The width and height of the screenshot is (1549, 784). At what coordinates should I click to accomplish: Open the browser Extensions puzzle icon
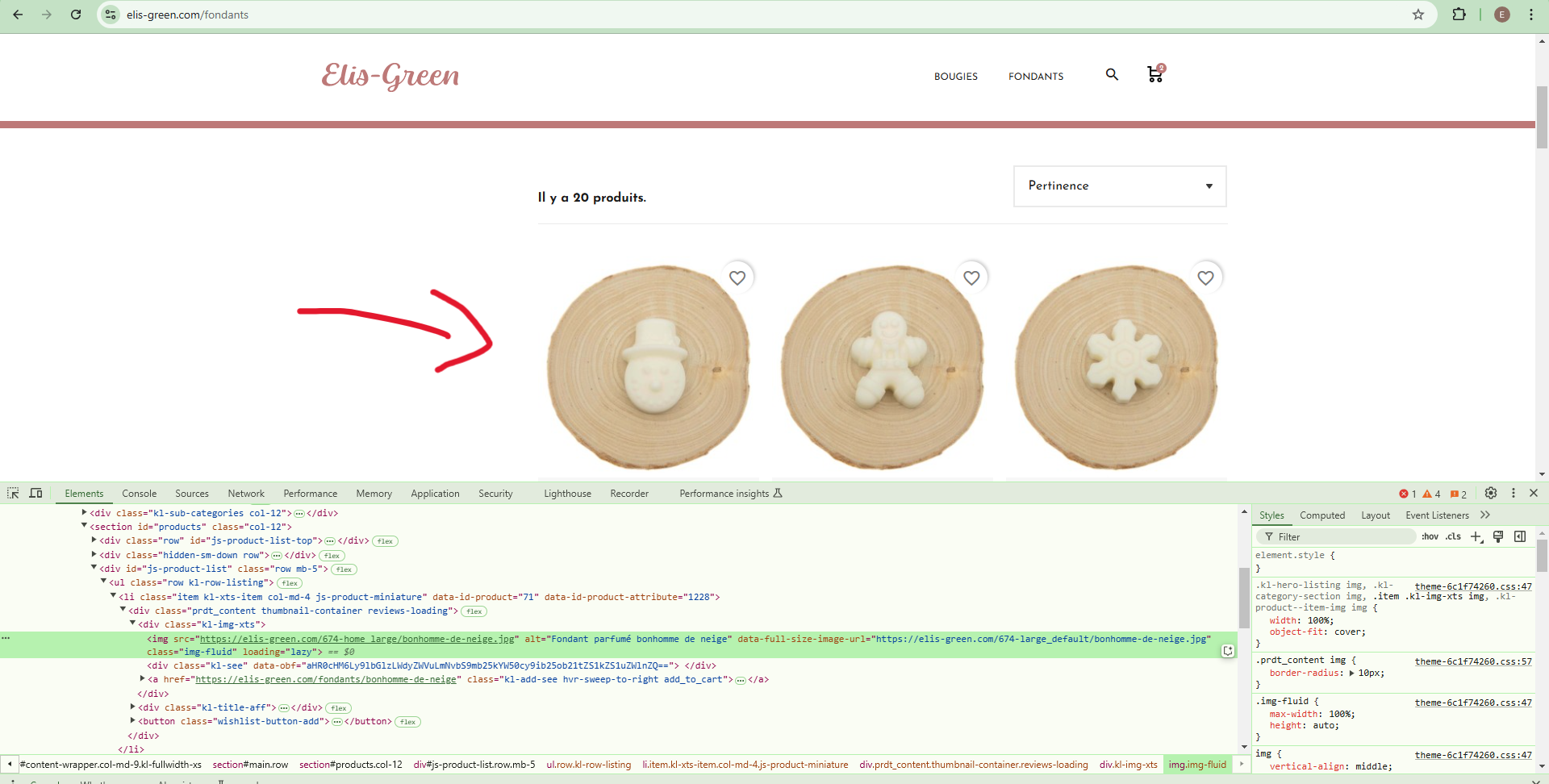pos(1459,15)
